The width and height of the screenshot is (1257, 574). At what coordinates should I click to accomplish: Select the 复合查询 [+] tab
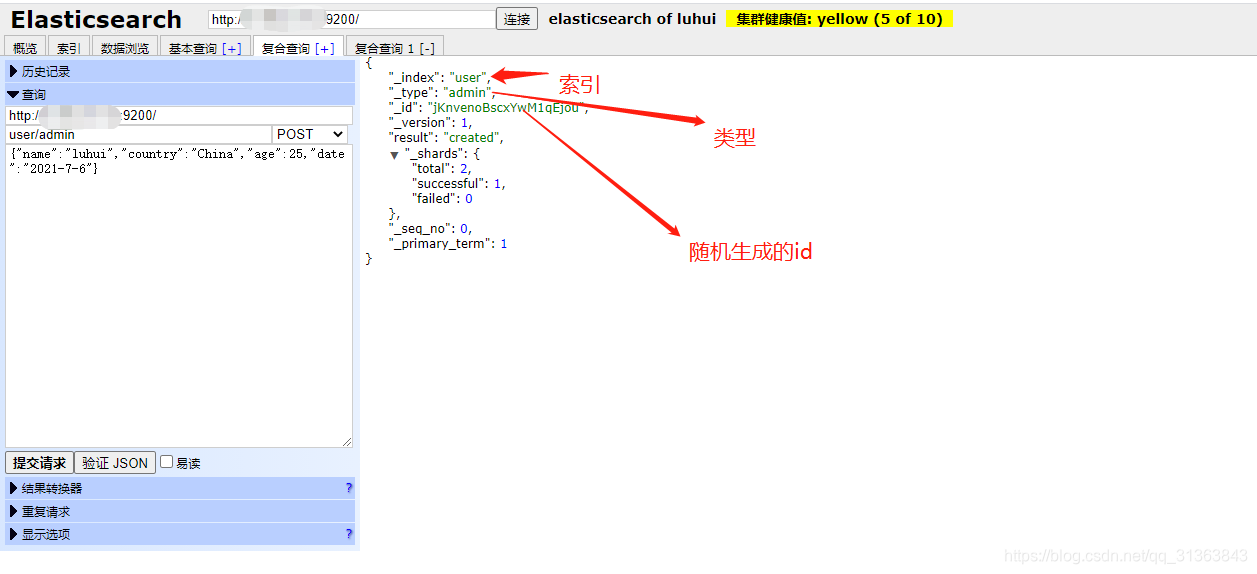click(298, 47)
